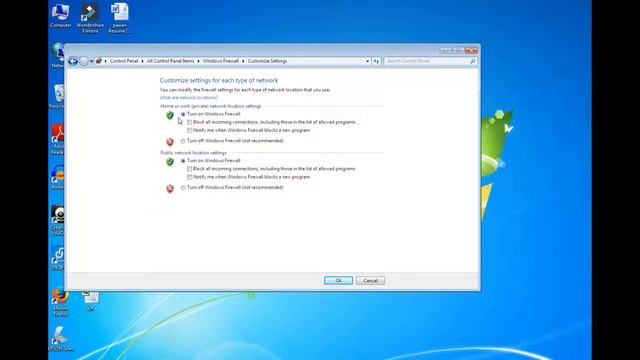Select Turn off Windows Firewall for public network
The image size is (640, 360).
pos(183,188)
